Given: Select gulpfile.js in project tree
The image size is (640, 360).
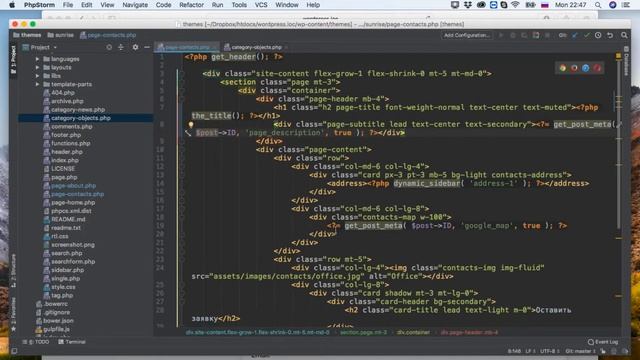Looking at the screenshot, I should [x=56, y=329].
